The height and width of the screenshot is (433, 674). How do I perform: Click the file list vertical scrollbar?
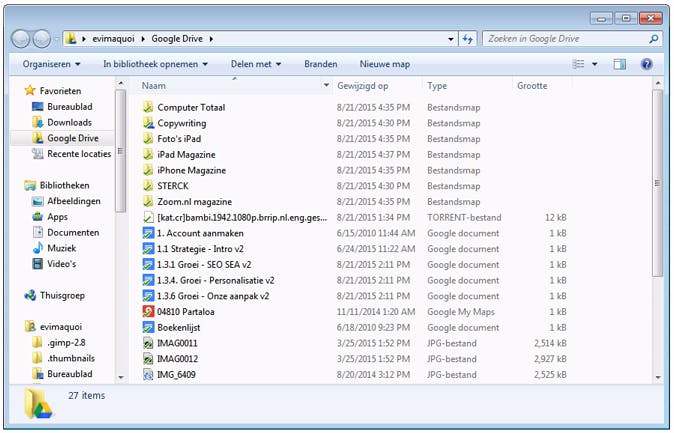(656, 180)
